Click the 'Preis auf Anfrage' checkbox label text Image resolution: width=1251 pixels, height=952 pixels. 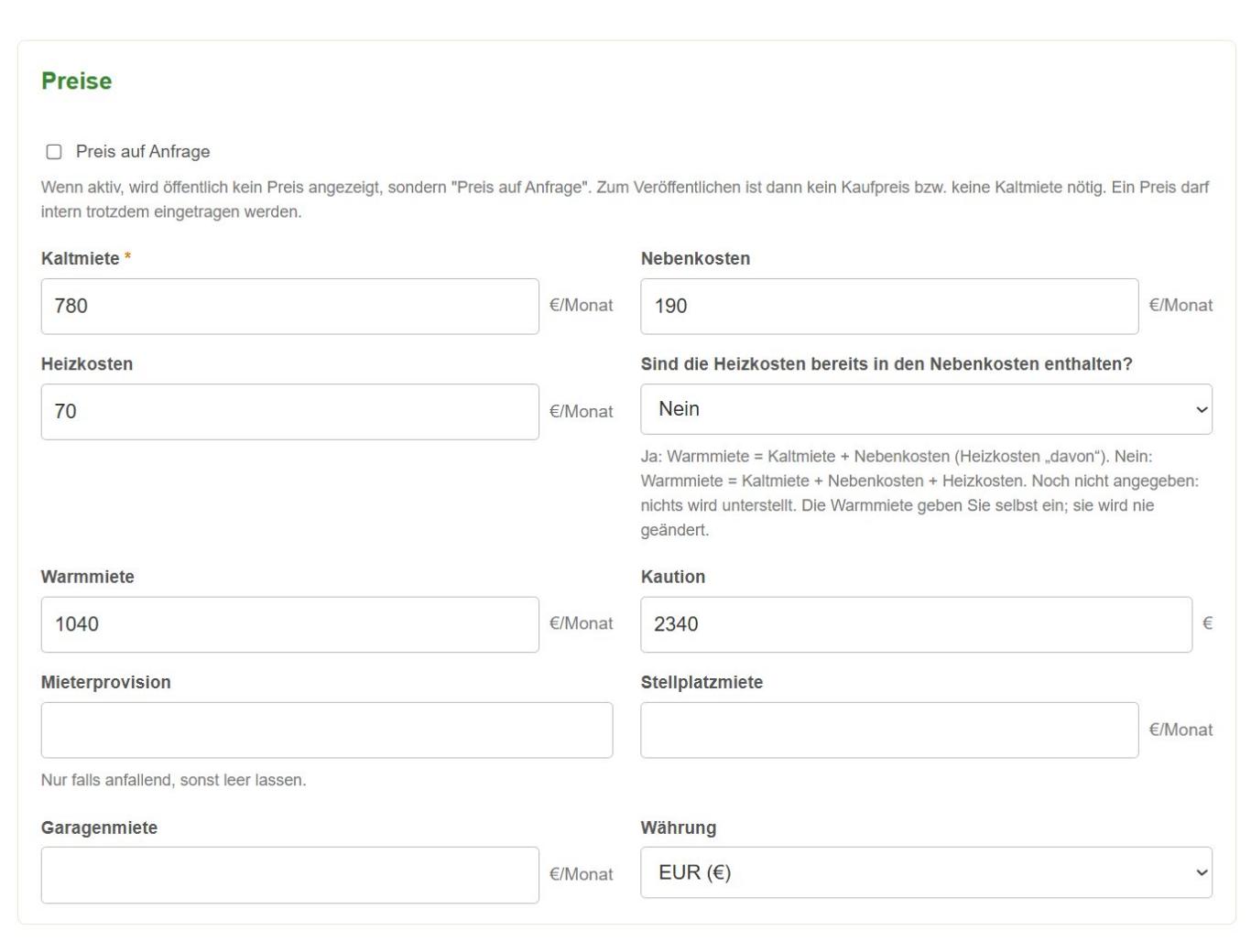[143, 152]
